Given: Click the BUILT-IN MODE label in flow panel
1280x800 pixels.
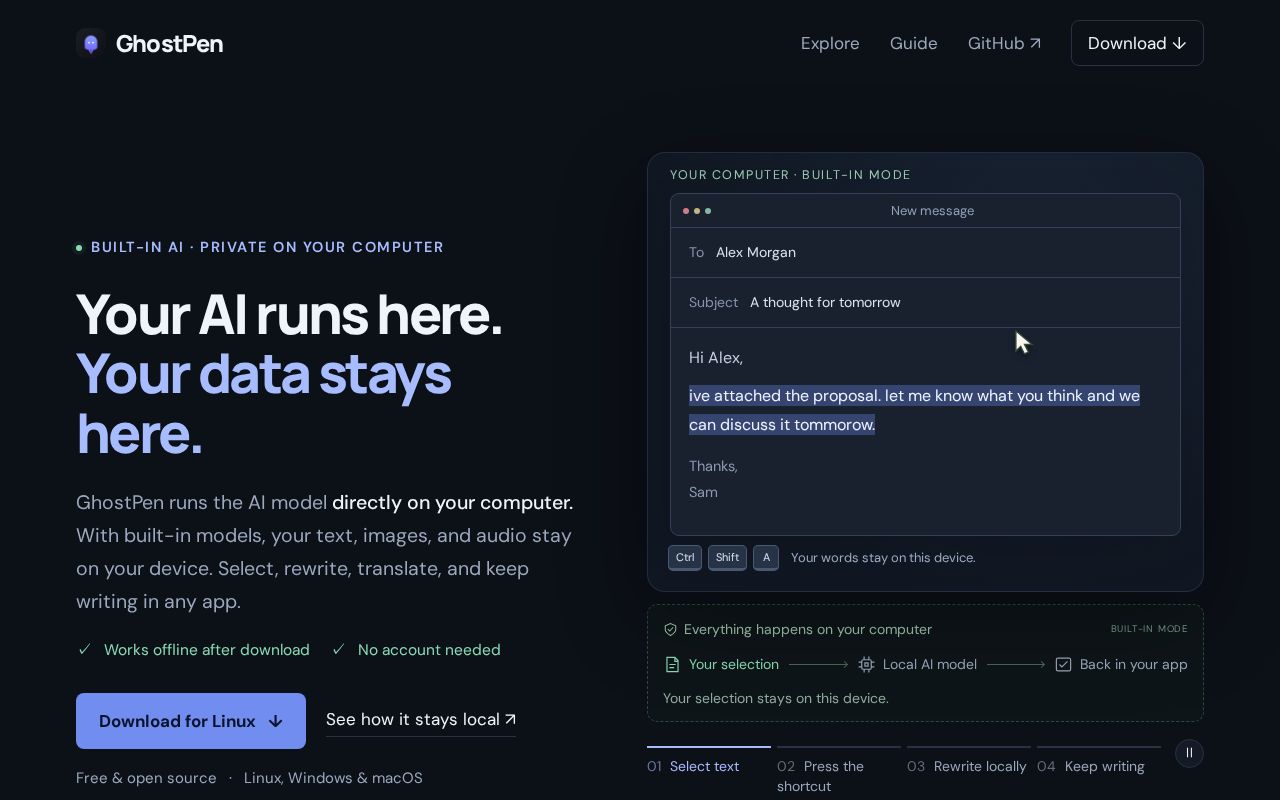Looking at the screenshot, I should (x=1149, y=629).
